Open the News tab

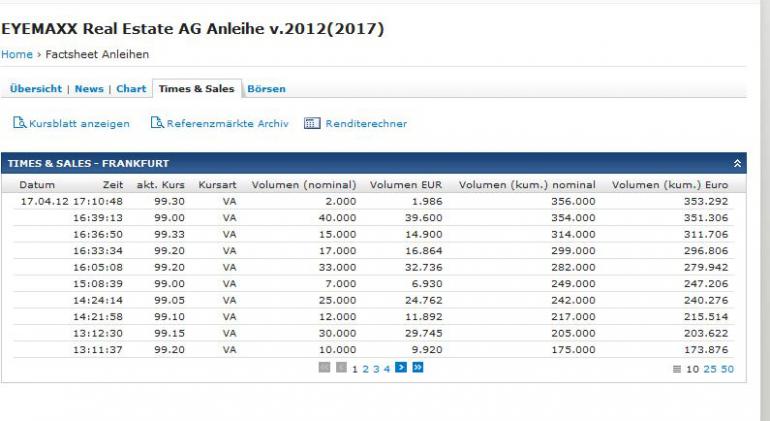point(89,89)
